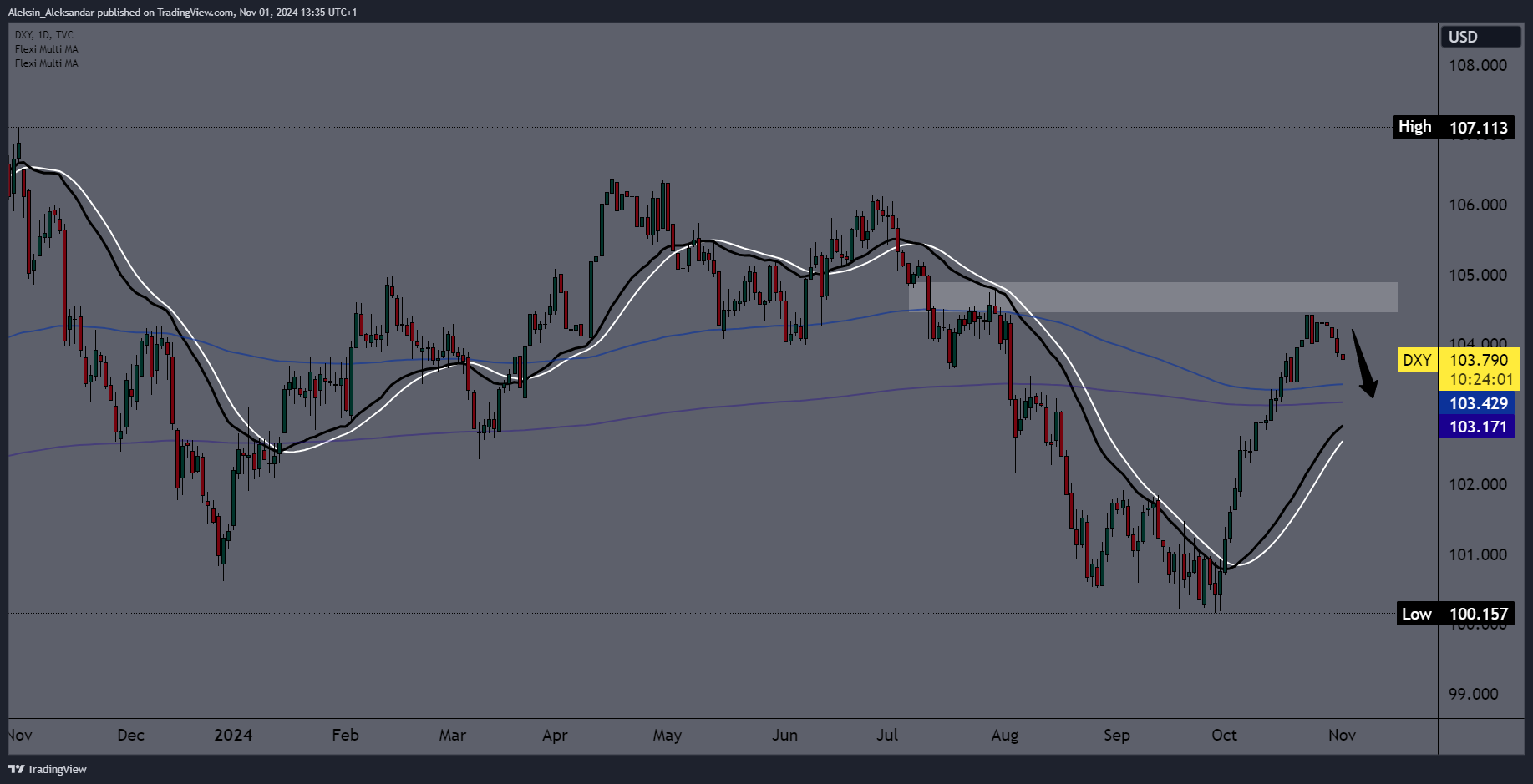Click the High 107.113 price label
The height and width of the screenshot is (784, 1533).
1454,127
